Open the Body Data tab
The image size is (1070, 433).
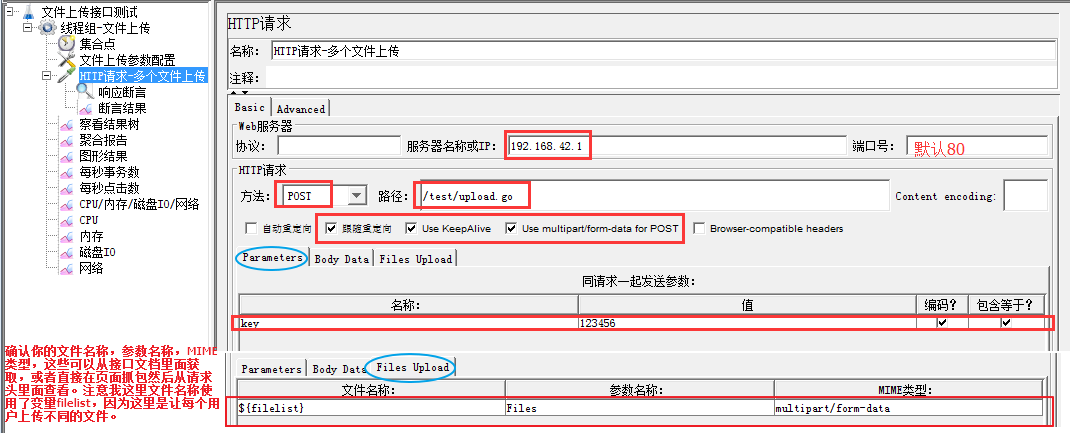pyautogui.click(x=341, y=258)
